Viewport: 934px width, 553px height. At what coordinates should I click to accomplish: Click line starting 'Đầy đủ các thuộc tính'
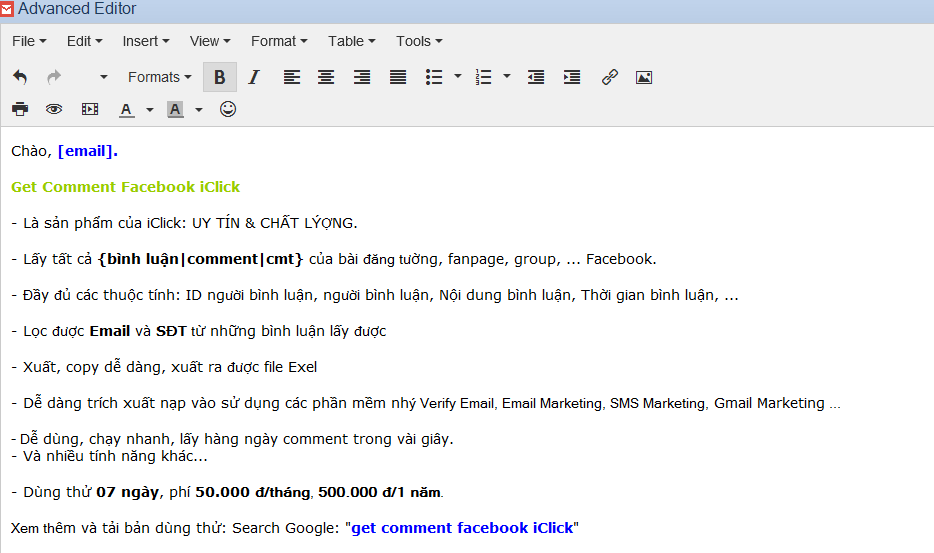(375, 296)
